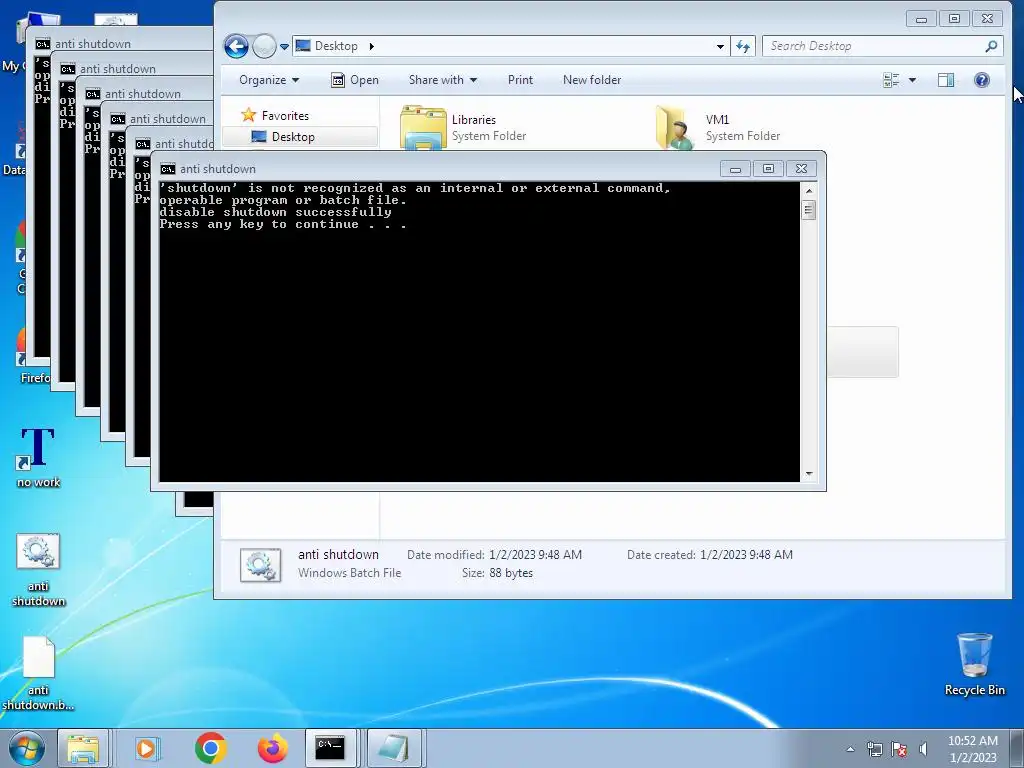Click the Command Prompt taskbar button
This screenshot has height=768, width=1024.
pyautogui.click(x=331, y=748)
